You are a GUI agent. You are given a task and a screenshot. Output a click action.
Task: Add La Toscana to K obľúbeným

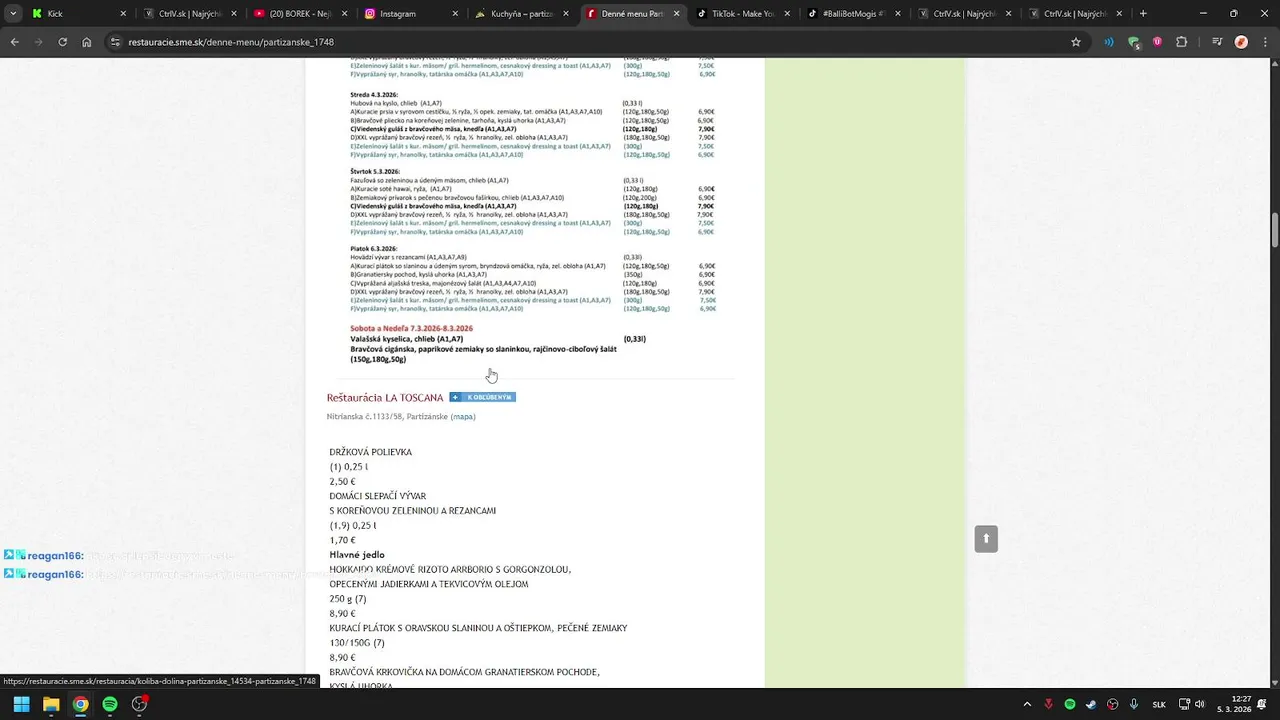(482, 397)
